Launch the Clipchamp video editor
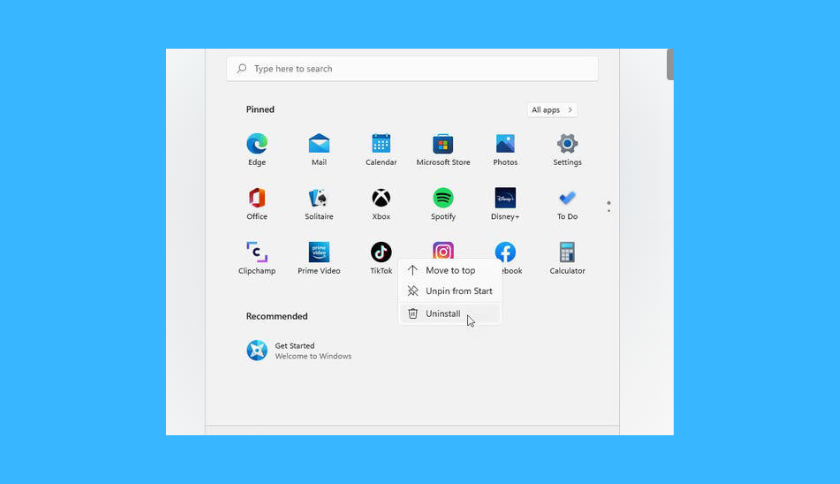Image resolution: width=840 pixels, height=484 pixels. tap(257, 252)
